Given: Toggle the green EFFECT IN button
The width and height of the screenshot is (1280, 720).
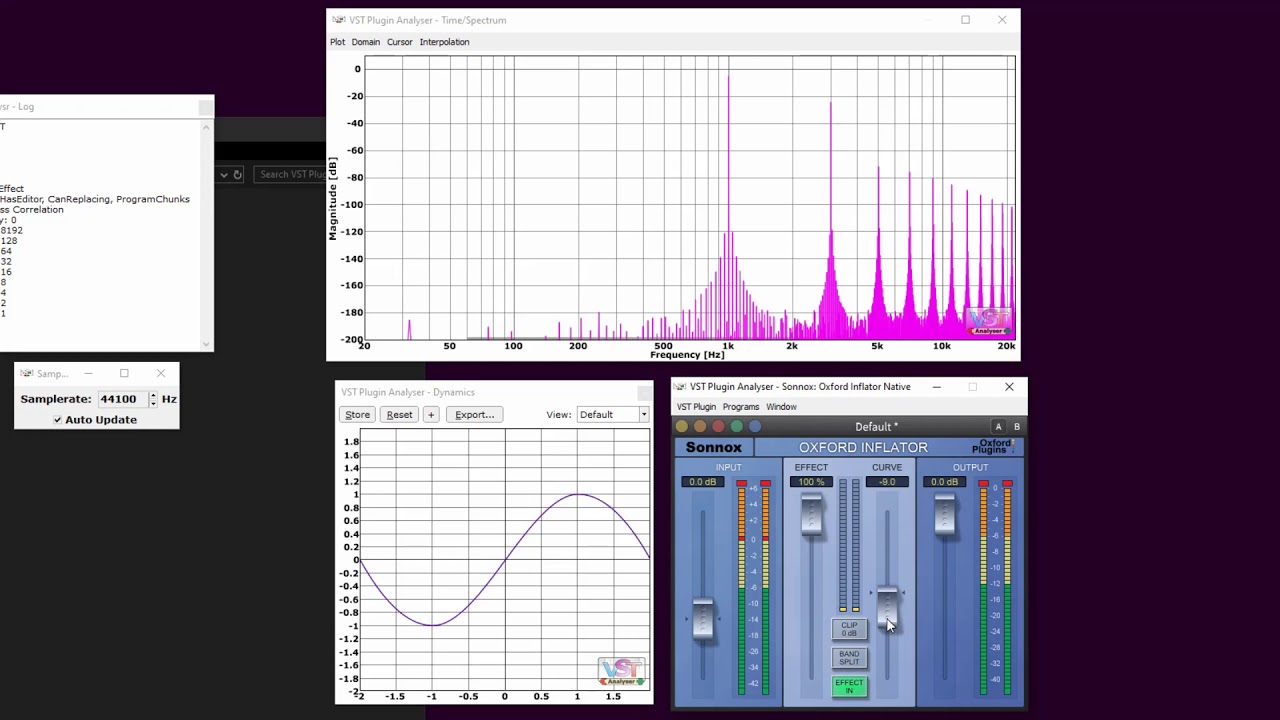Looking at the screenshot, I should coord(849,686).
